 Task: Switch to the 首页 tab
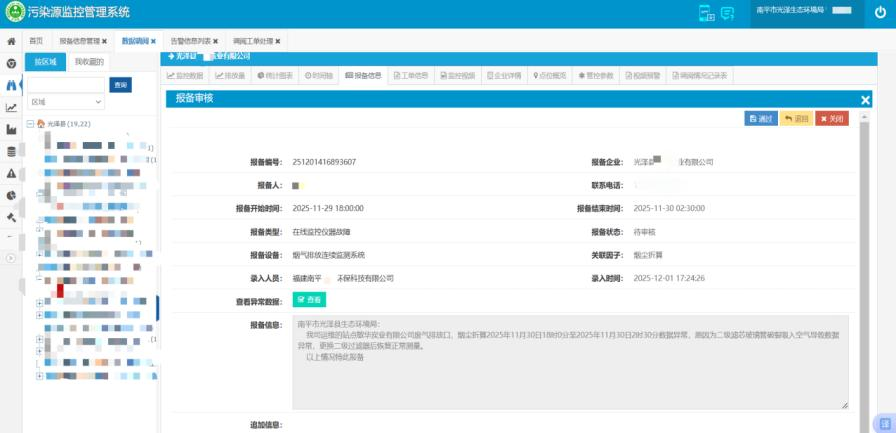coord(36,42)
